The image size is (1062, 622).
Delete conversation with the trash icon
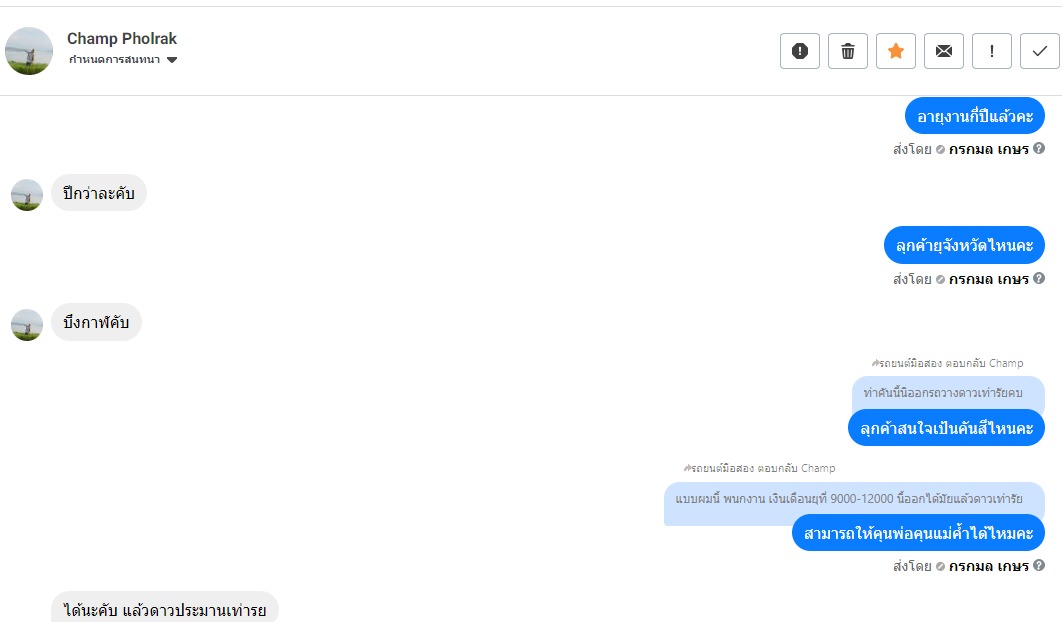pyautogui.click(x=848, y=51)
